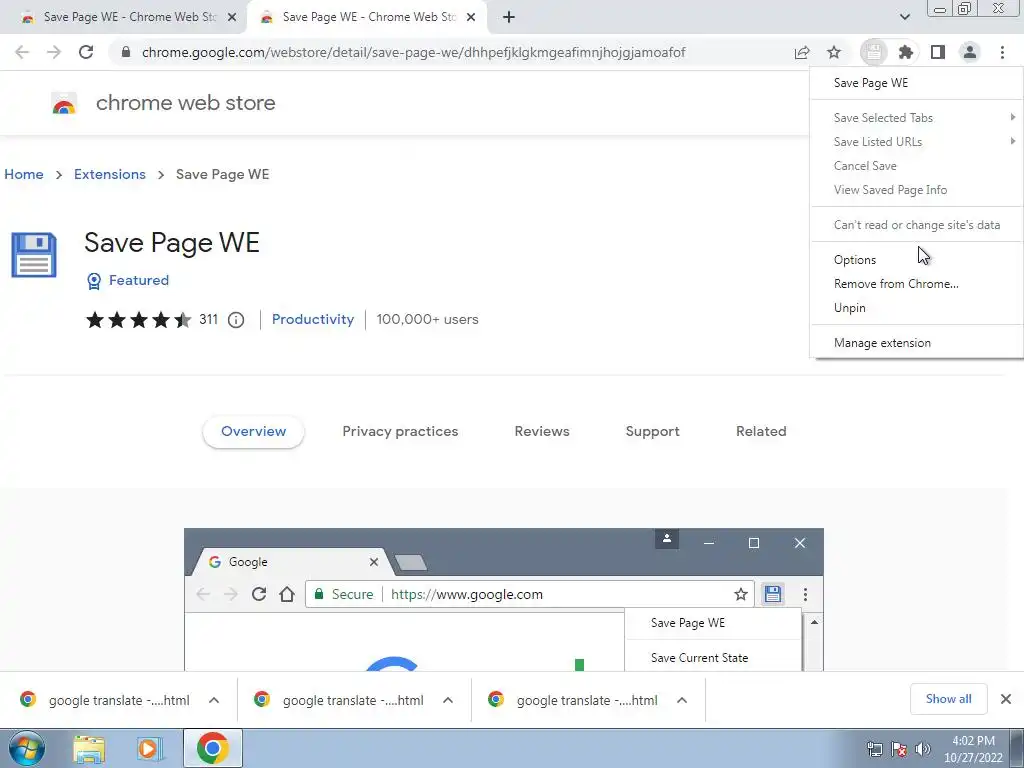Expand the Save Listed URLs submenu
This screenshot has height=768, width=1024.
click(917, 142)
